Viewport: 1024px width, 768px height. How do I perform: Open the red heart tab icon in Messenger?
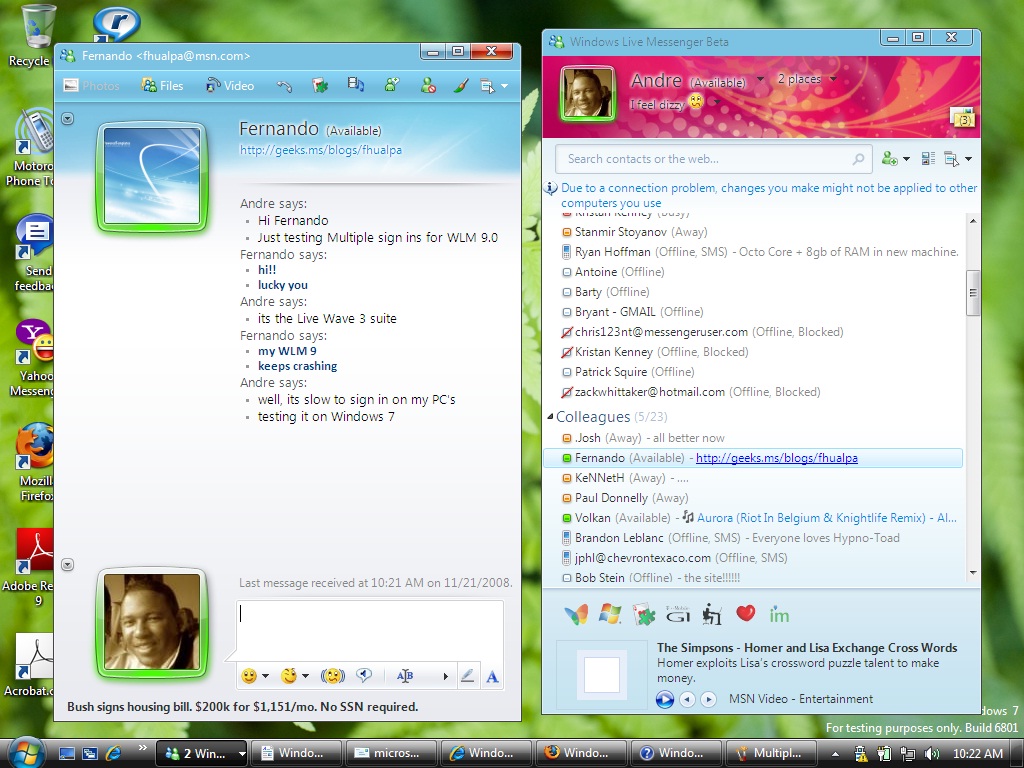tap(745, 614)
